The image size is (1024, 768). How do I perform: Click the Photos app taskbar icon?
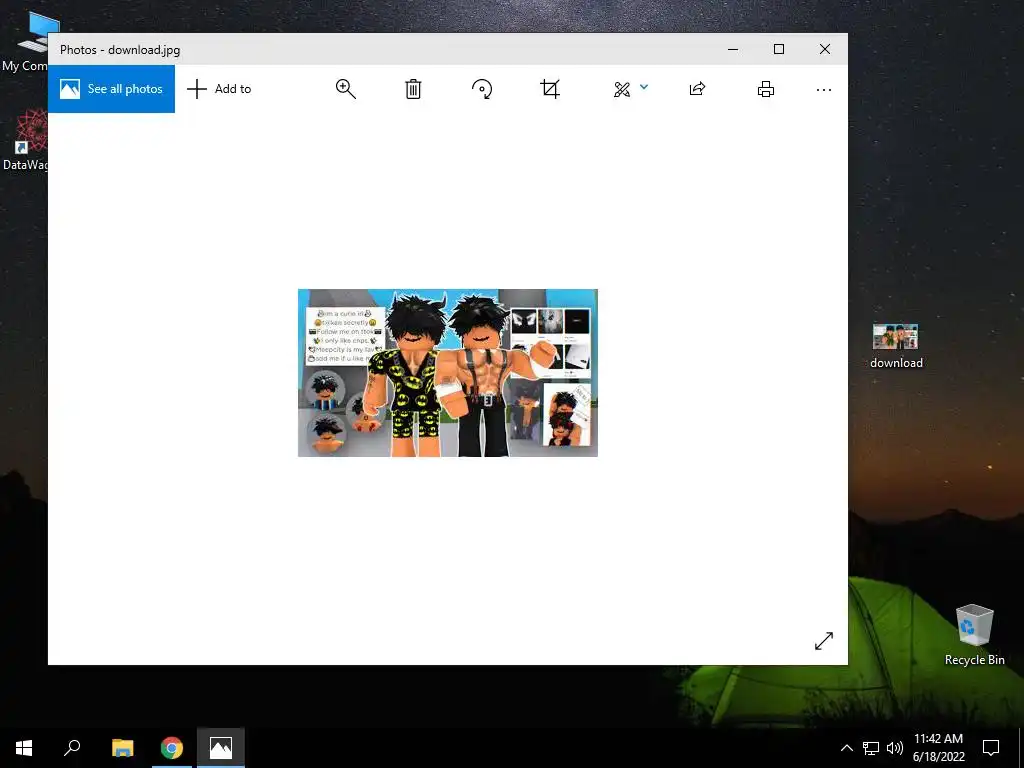(x=221, y=748)
